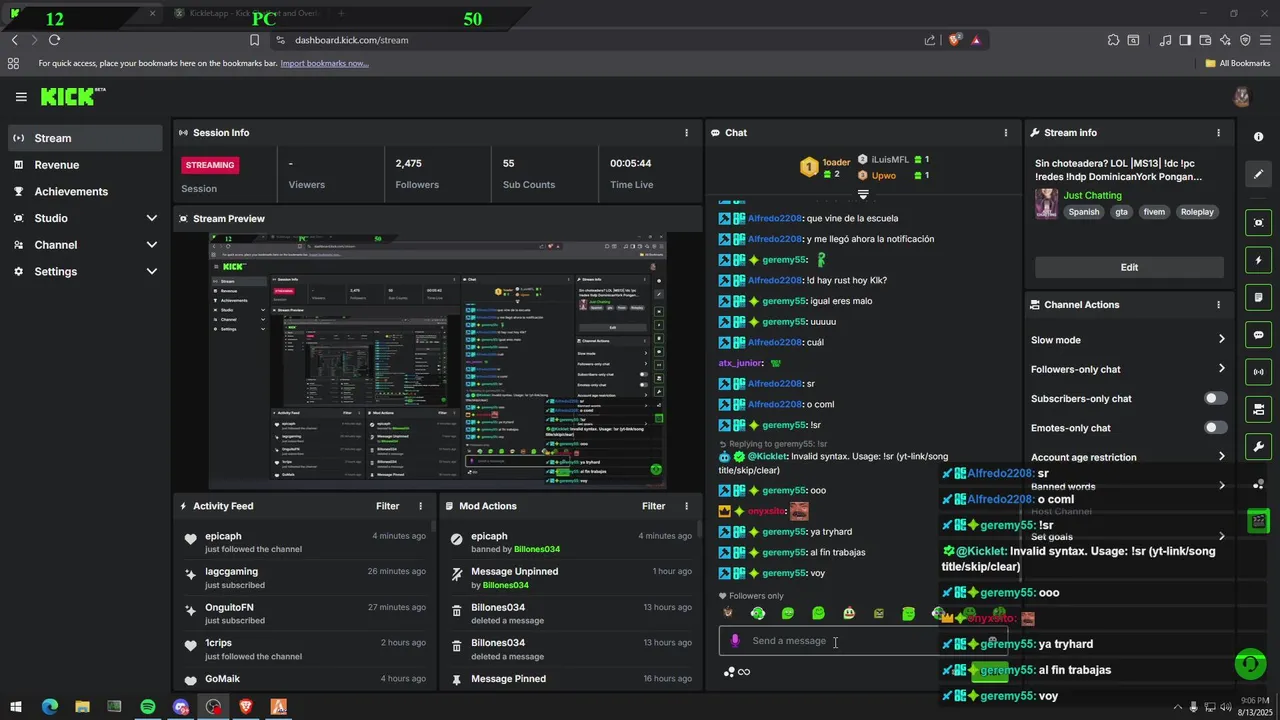
Task: Click the Brave Shields icon in address bar
Action: click(x=954, y=40)
